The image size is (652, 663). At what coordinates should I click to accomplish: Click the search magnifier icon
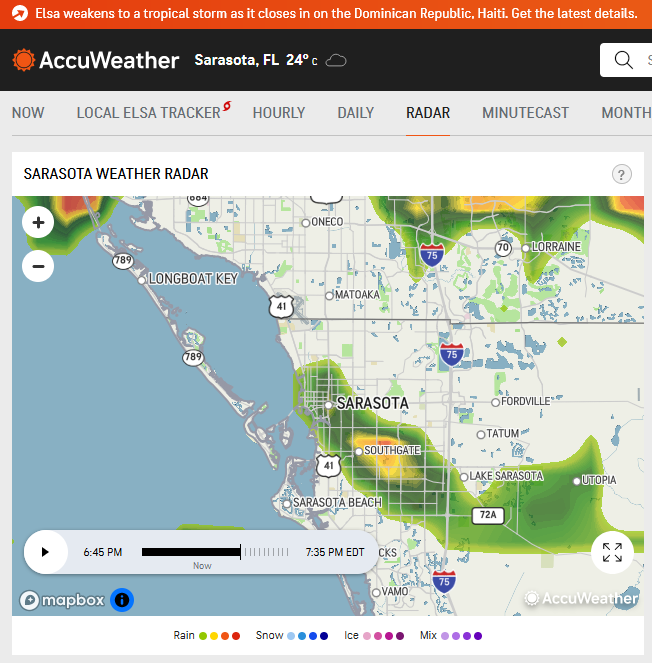click(623, 60)
